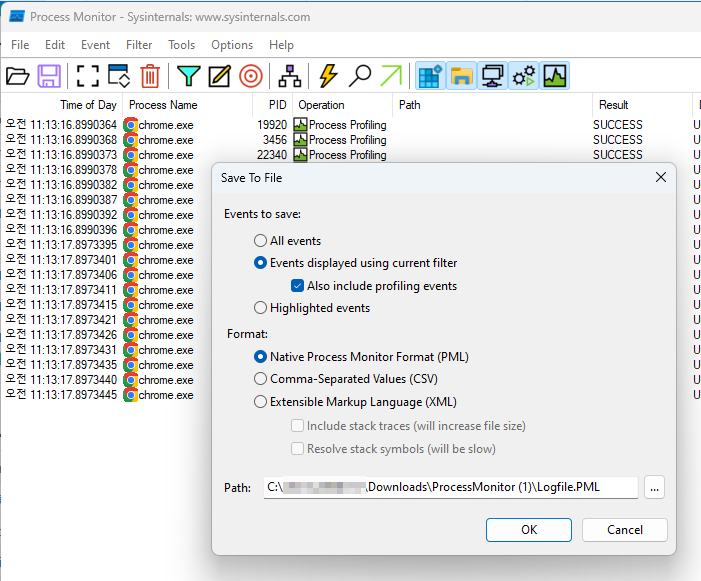Clear the display with the trash icon
Viewport: 701px width, 581px height.
150,76
